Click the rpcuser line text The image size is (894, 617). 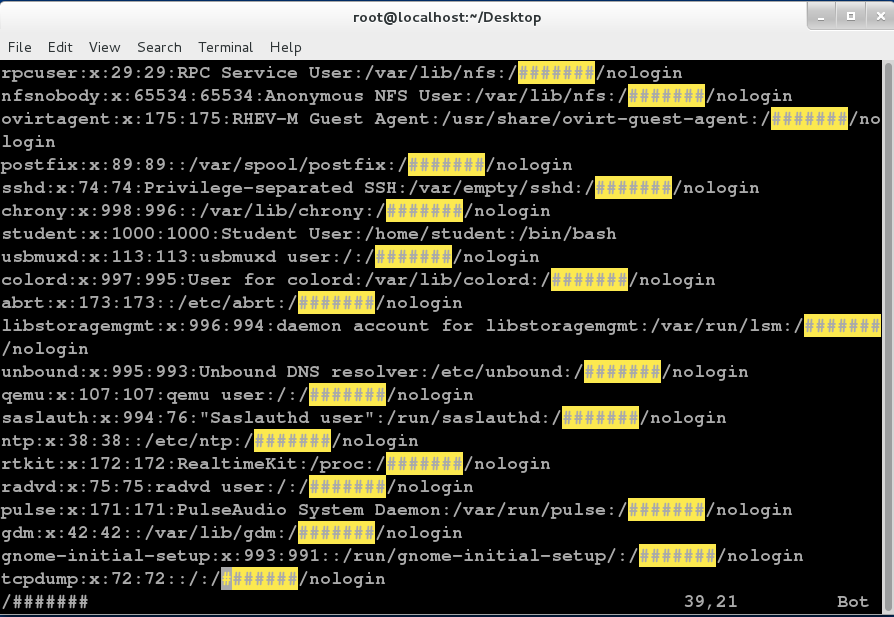tap(342, 73)
